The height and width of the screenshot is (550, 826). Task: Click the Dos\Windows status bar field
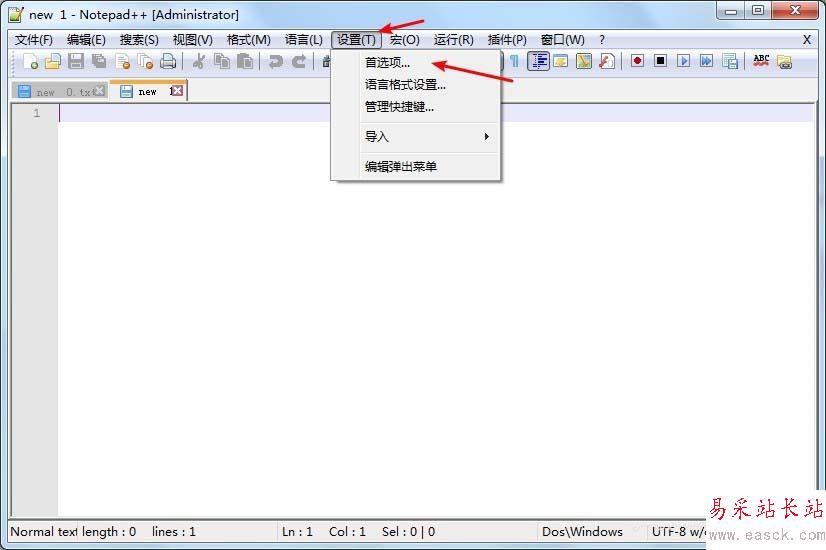coord(582,532)
